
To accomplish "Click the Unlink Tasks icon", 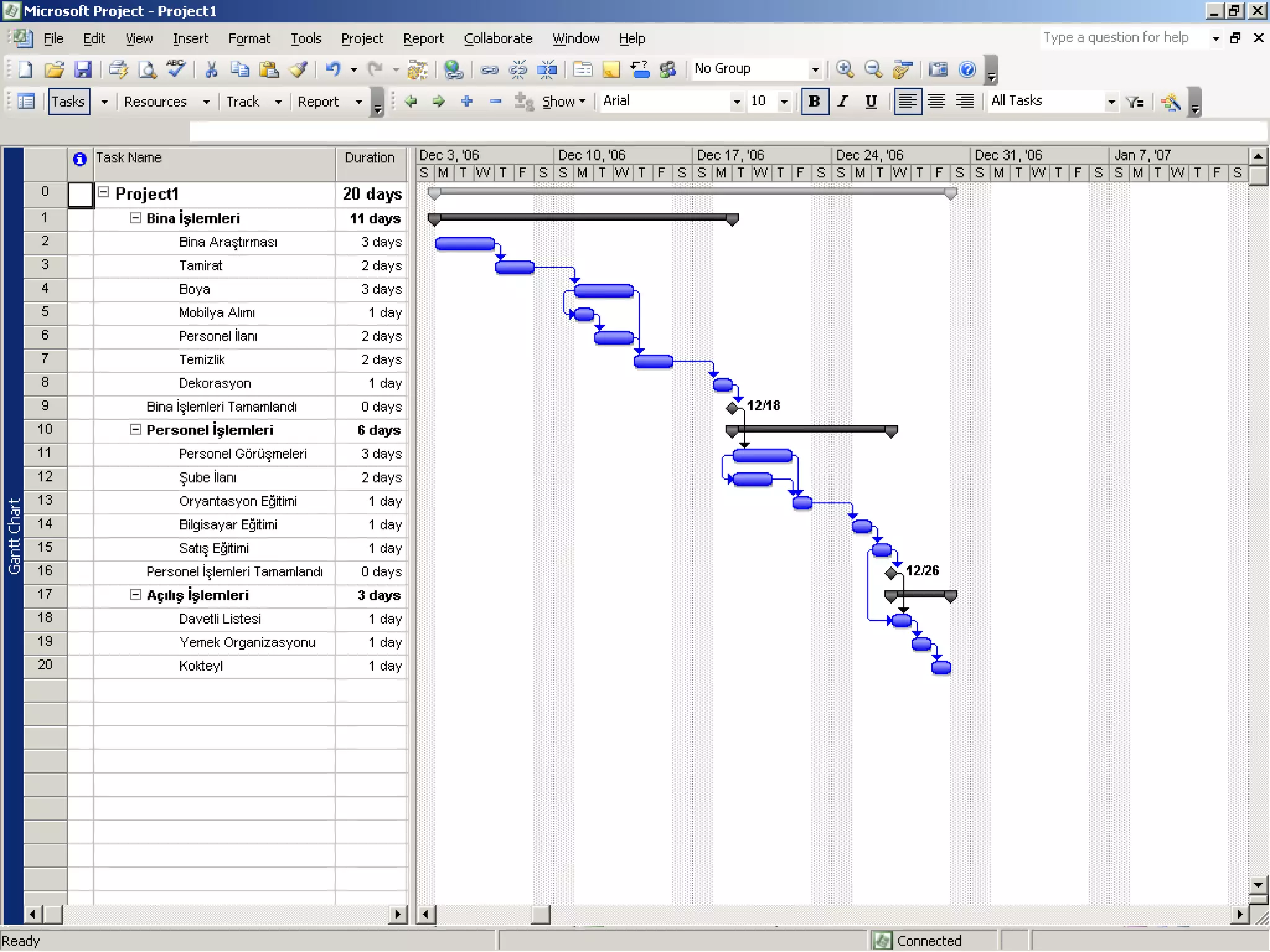I will click(x=518, y=69).
